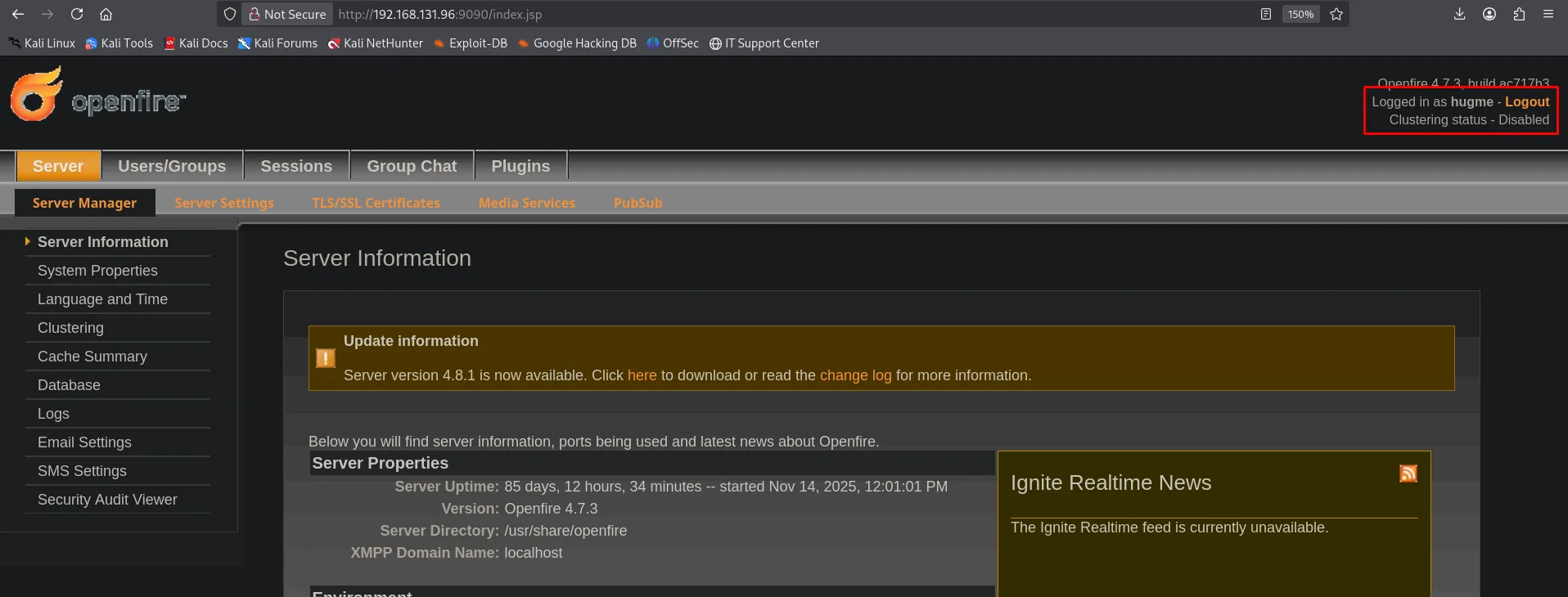Open the downloads panel icon
Viewport: 1568px width, 597px height.
[x=1459, y=14]
